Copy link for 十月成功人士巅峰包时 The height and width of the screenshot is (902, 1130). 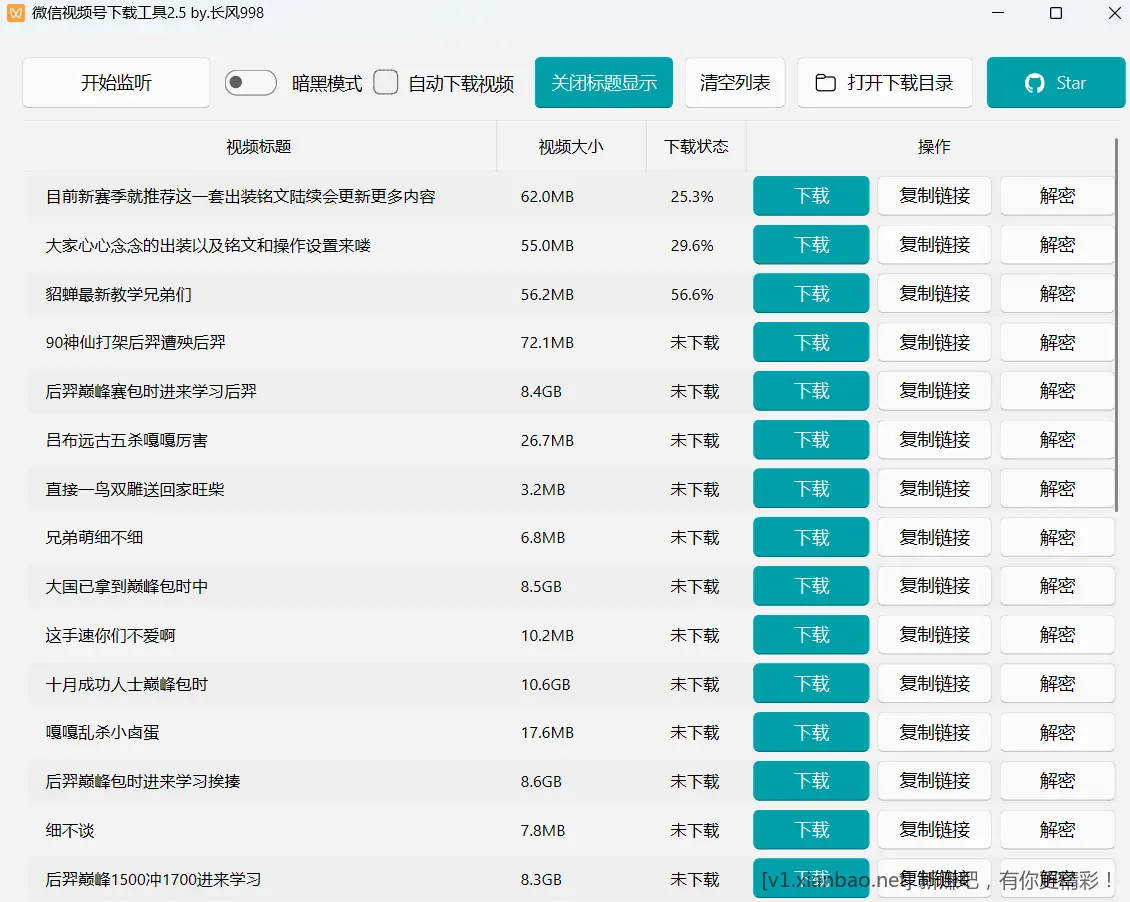(934, 684)
